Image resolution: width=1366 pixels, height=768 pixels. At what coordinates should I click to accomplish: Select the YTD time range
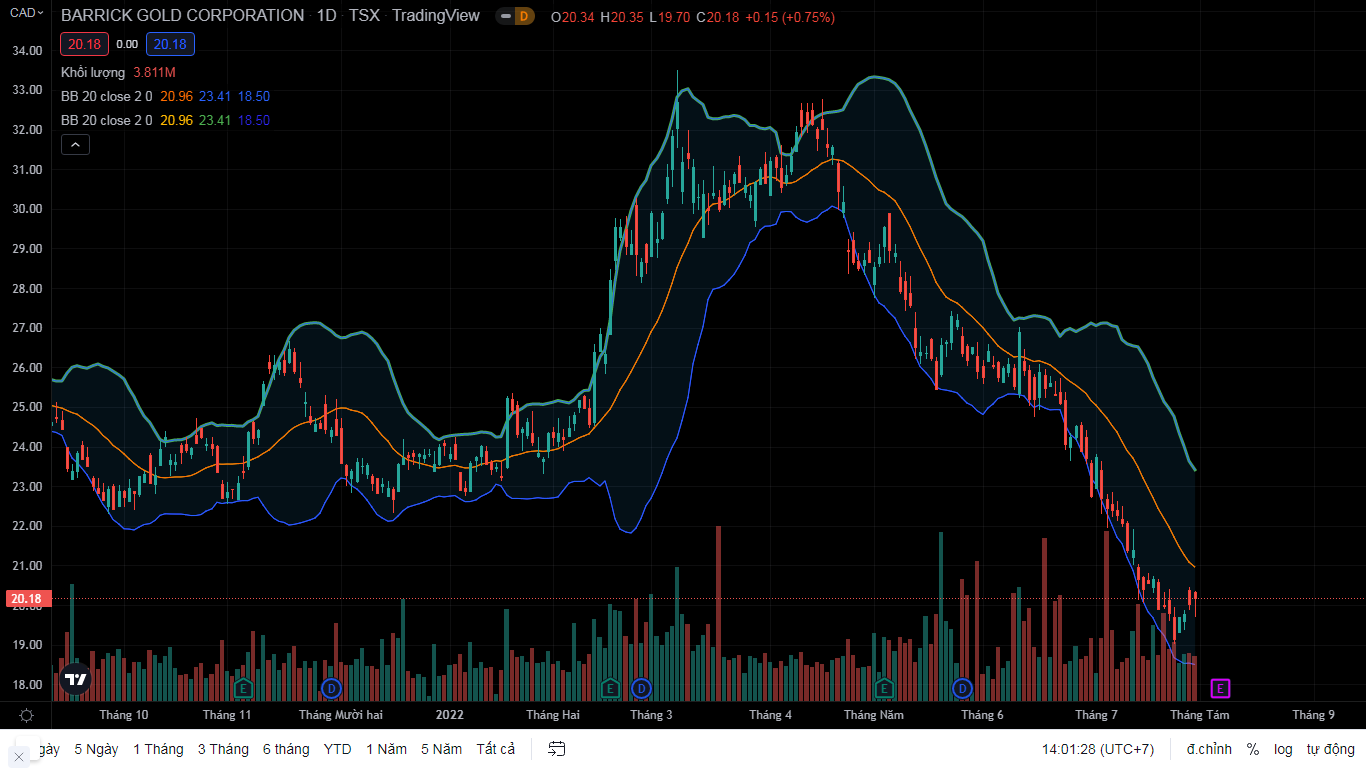[337, 749]
